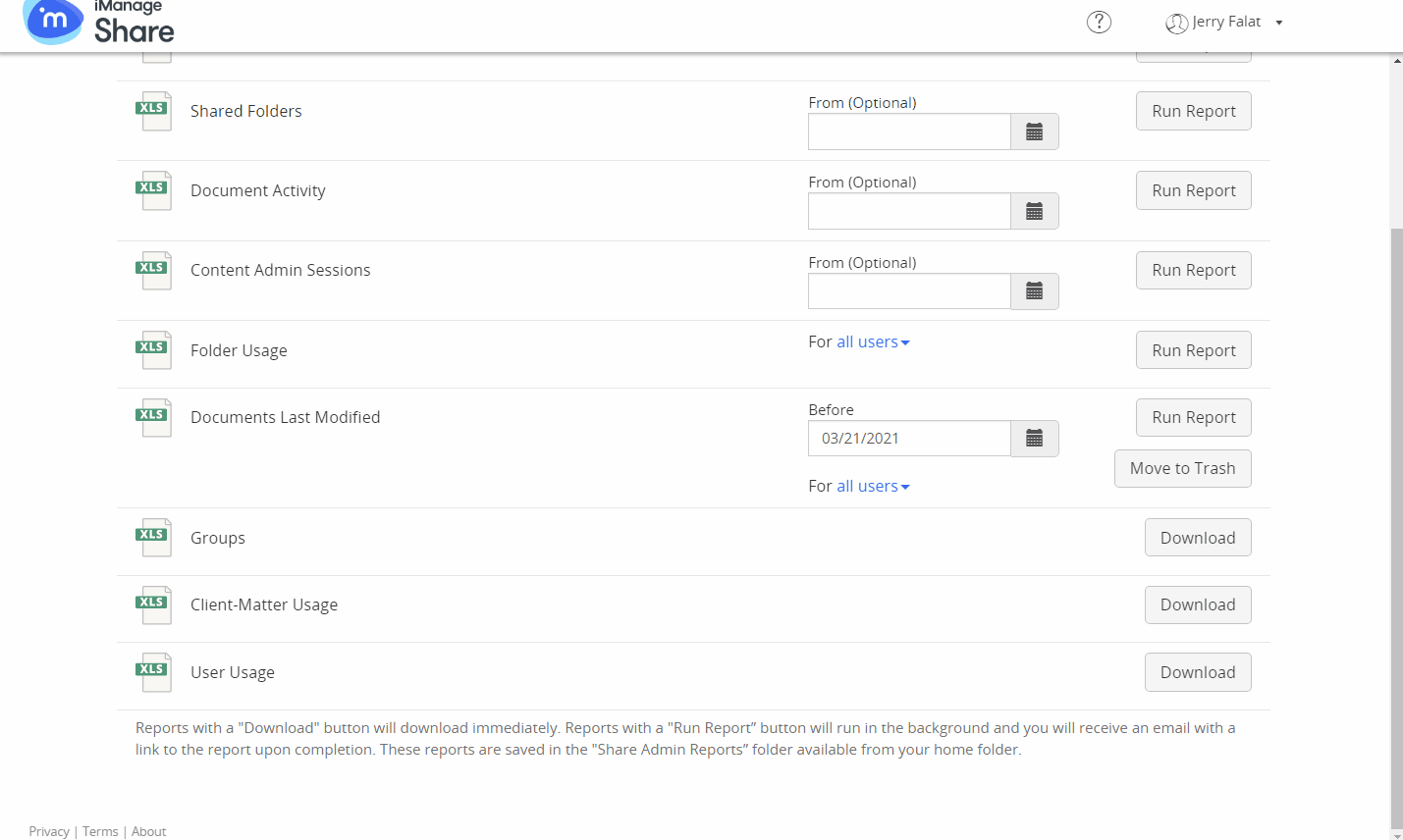Click the XLS icon for Content Admin Sessions
This screenshot has height=840, width=1403.
[x=153, y=270]
